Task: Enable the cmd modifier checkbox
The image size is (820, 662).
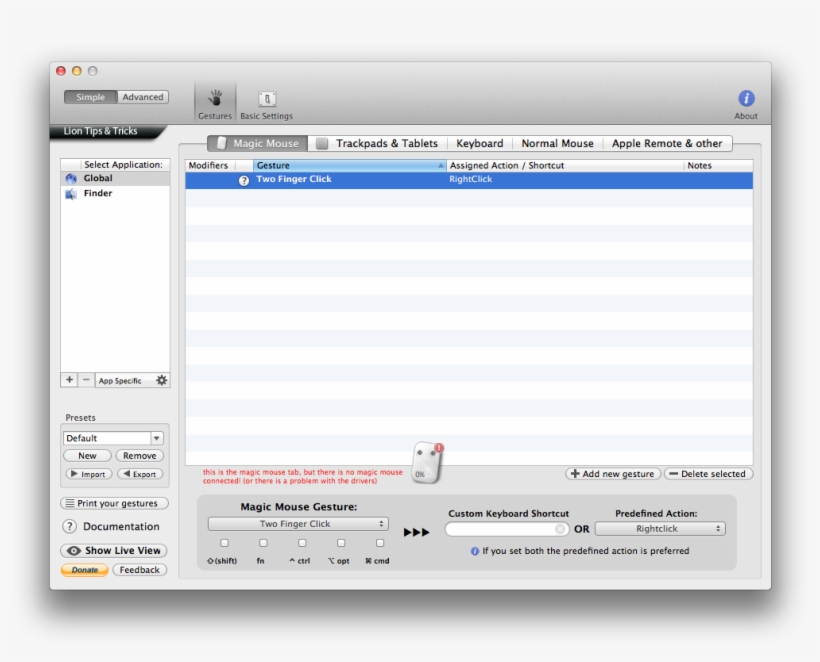Action: tap(380, 543)
